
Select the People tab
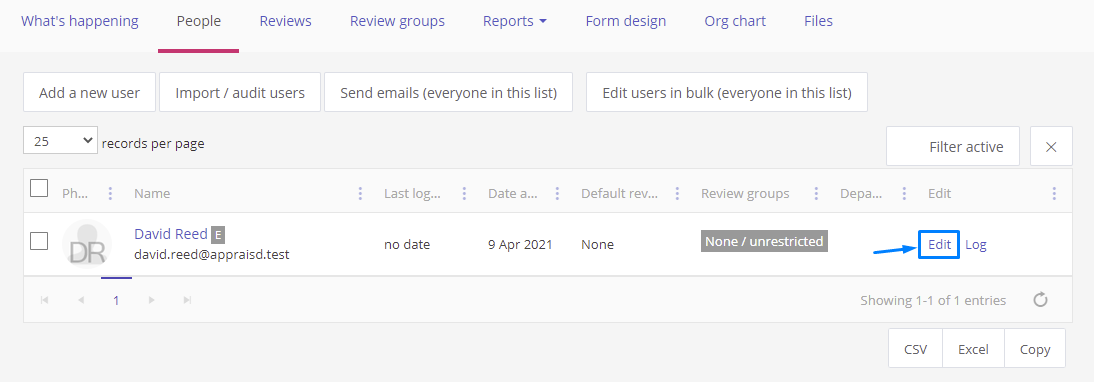(199, 21)
